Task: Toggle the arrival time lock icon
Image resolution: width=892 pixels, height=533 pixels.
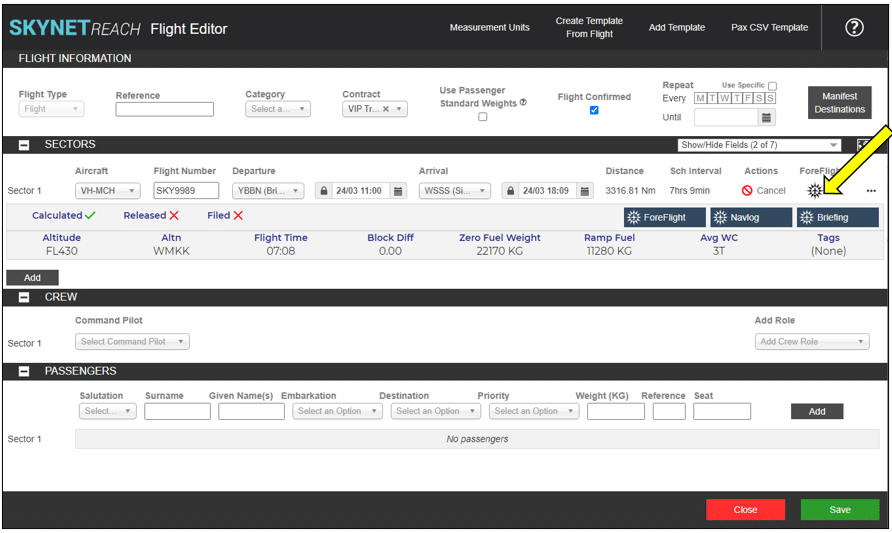Action: pos(510,191)
